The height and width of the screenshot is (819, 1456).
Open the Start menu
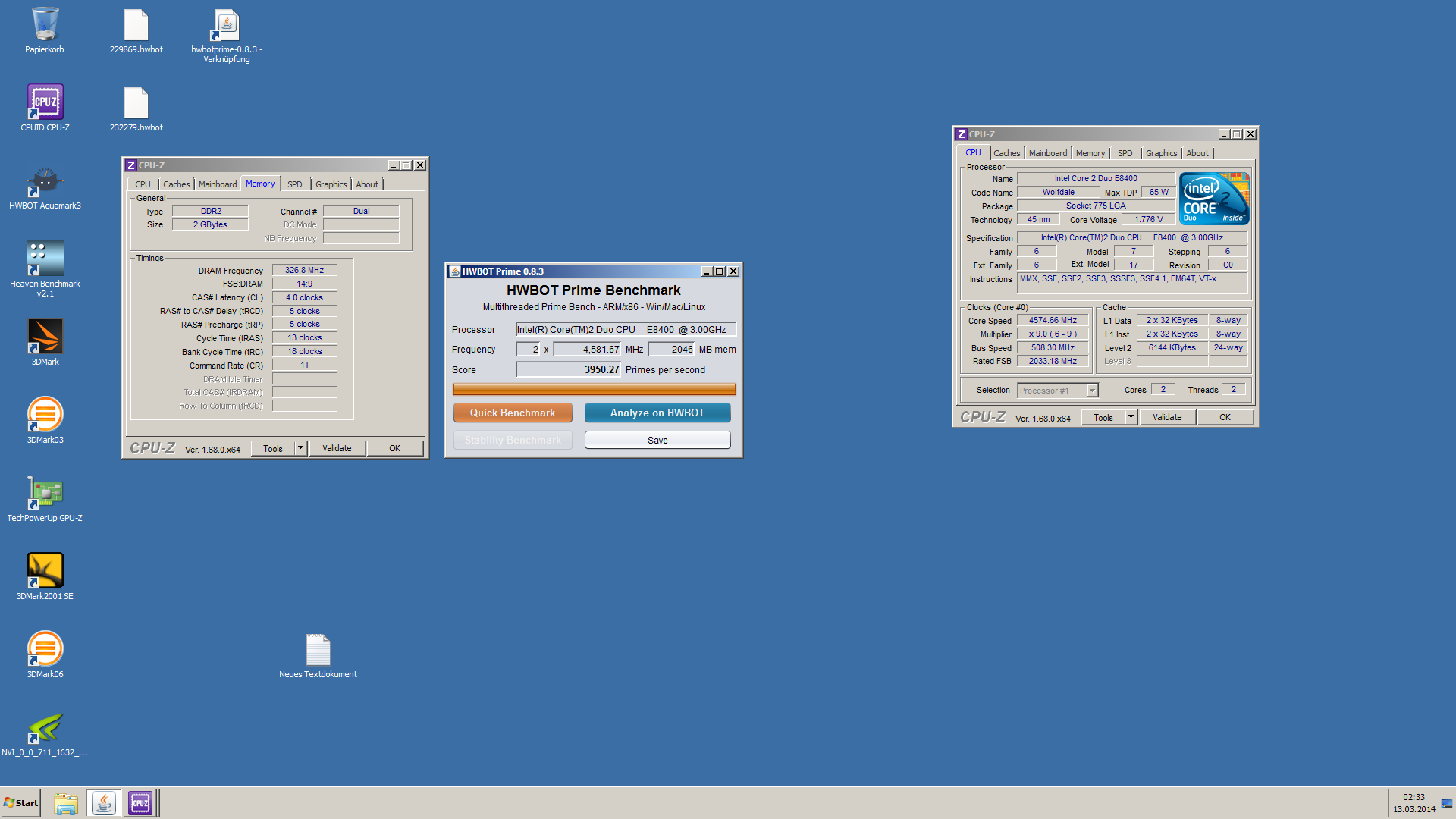[21, 803]
